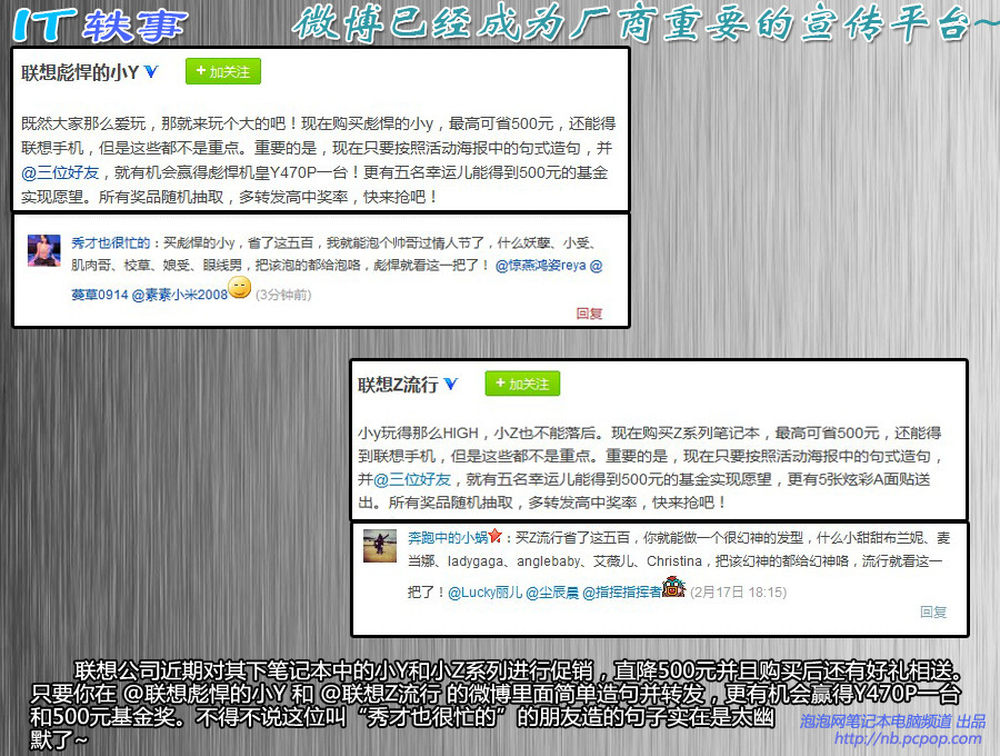Open 秀才也很忙的 commenter profile link
Screen dimensions: 1000x756
pos(110,243)
